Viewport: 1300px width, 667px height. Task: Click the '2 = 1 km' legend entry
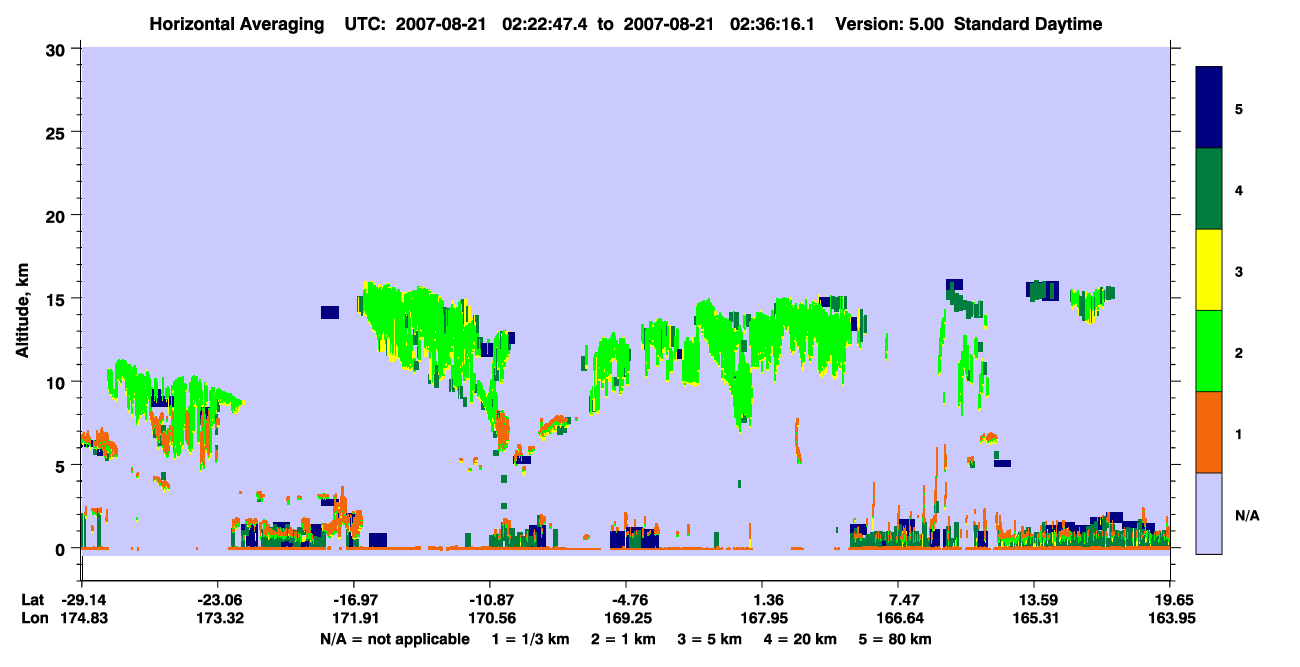(624, 639)
